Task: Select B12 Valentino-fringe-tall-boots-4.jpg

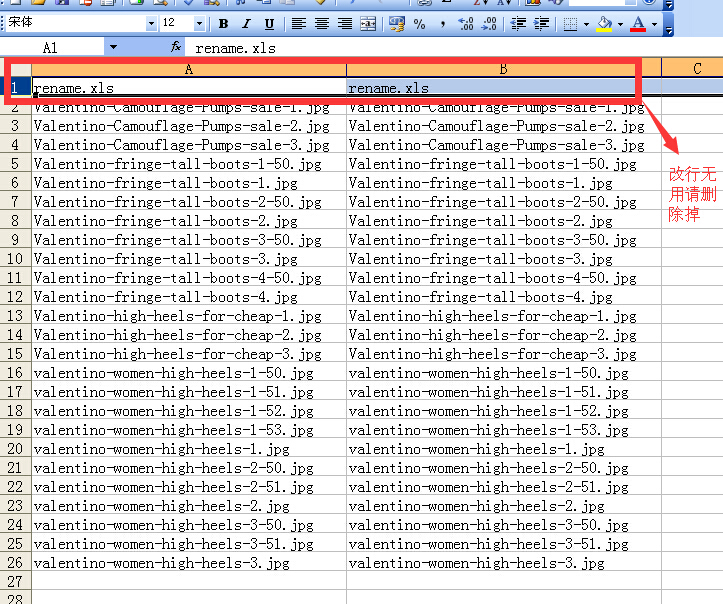Action: [504, 297]
